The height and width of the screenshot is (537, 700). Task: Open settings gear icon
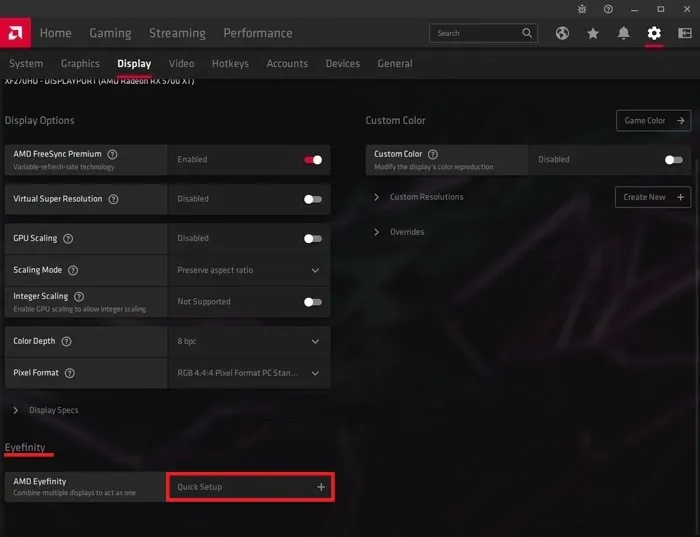pyautogui.click(x=654, y=33)
